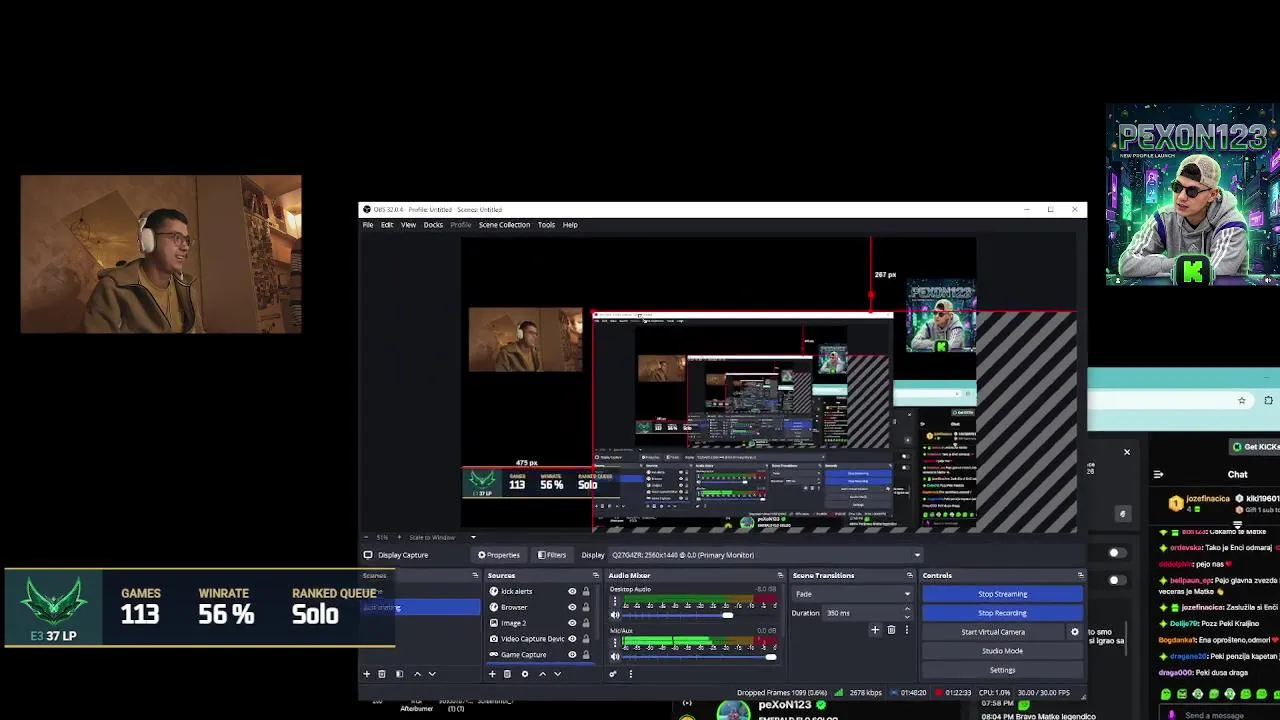The height and width of the screenshot is (720, 1280).
Task: Open the Fade transition dropdown
Action: (x=853, y=594)
